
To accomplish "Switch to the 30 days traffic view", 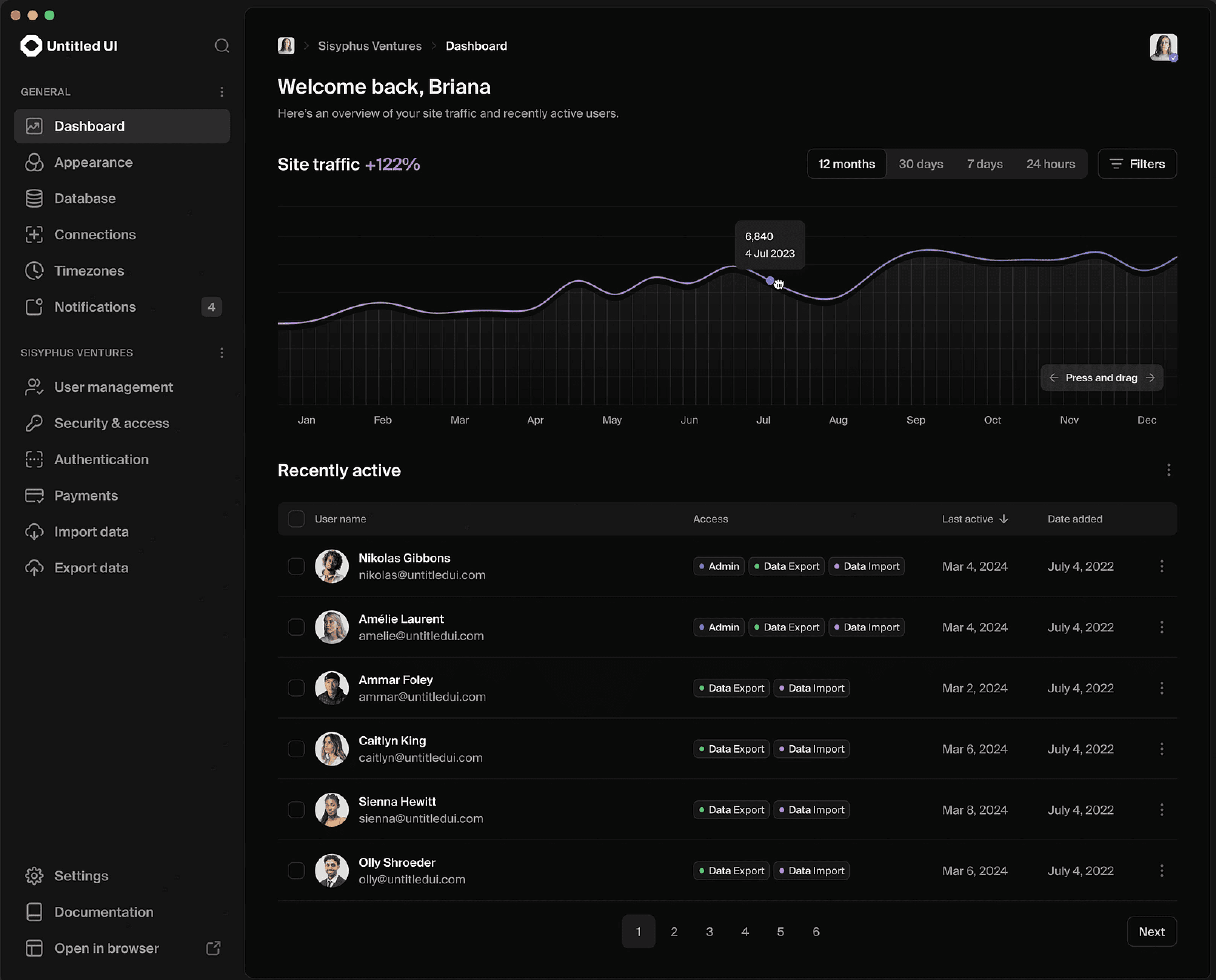I will coord(920,164).
